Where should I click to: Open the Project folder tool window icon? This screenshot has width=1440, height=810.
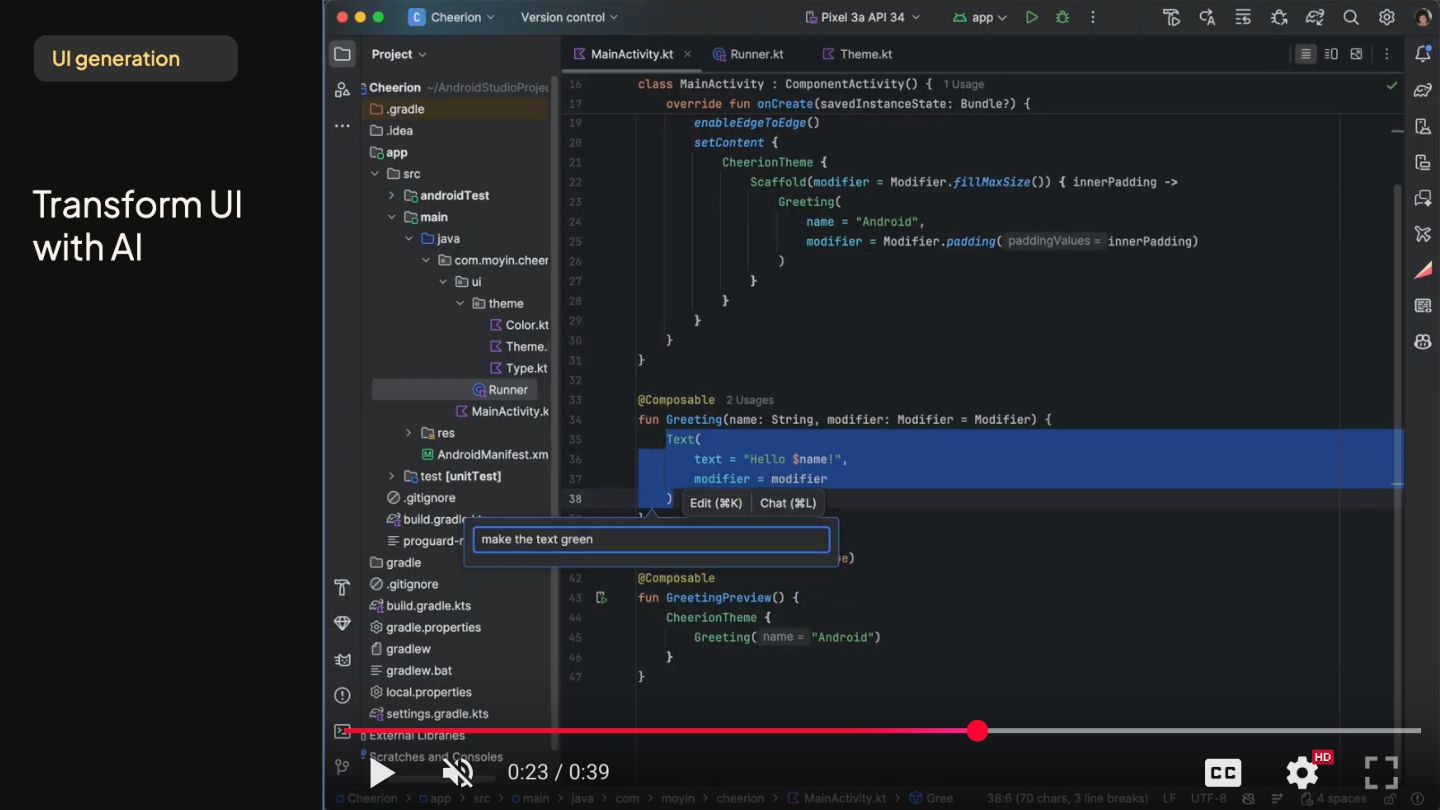[x=342, y=54]
